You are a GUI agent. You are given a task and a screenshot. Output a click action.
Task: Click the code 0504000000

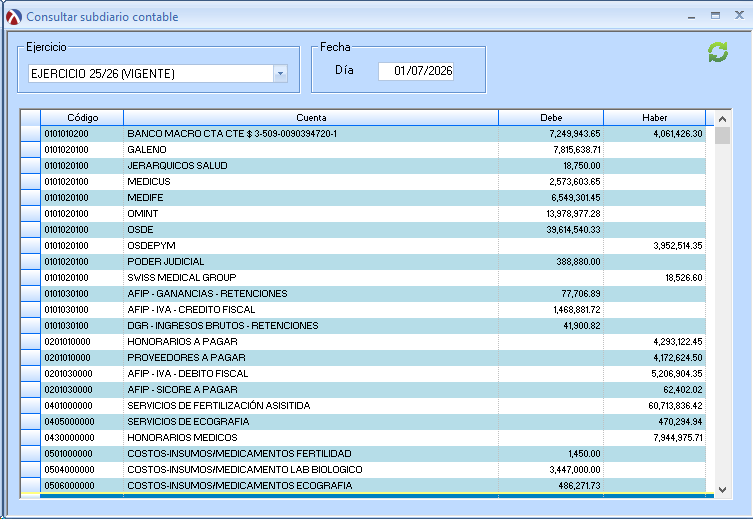[x=69, y=470]
